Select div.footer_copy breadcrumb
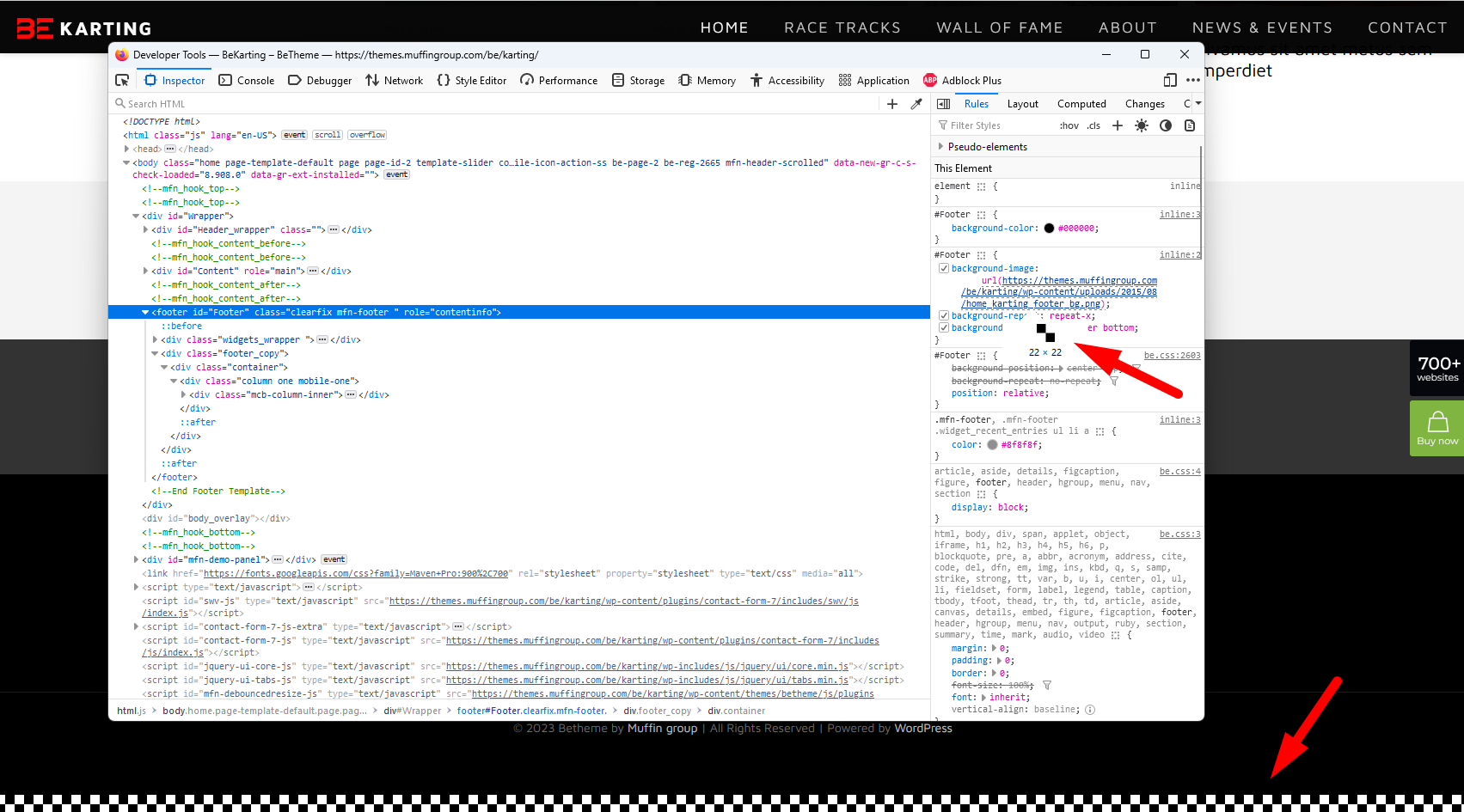1464x812 pixels. click(x=657, y=711)
